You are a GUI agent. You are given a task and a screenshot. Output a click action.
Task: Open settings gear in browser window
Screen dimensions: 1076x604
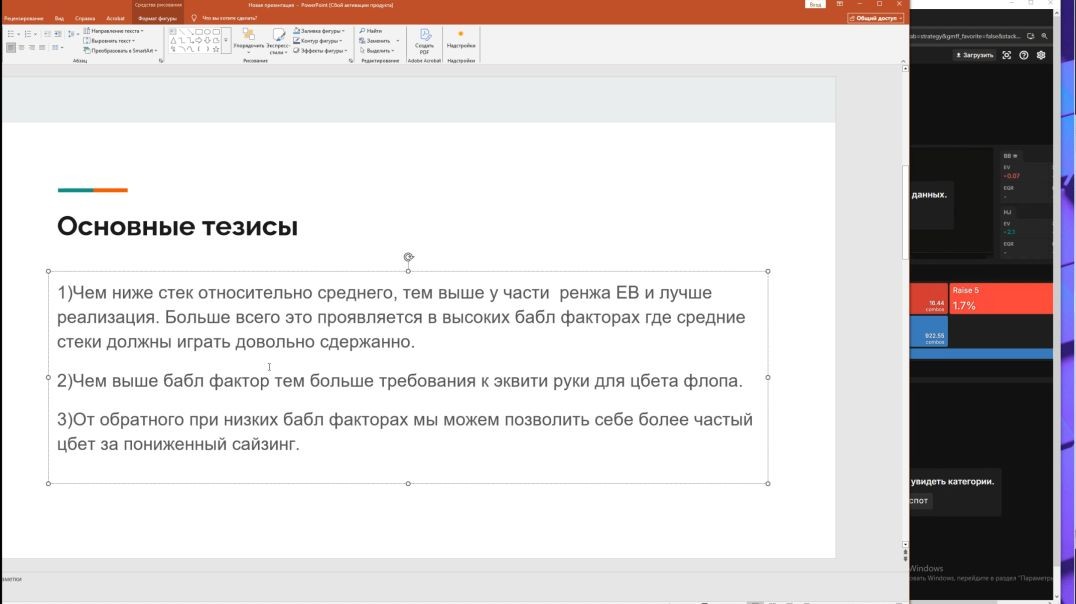(1041, 55)
